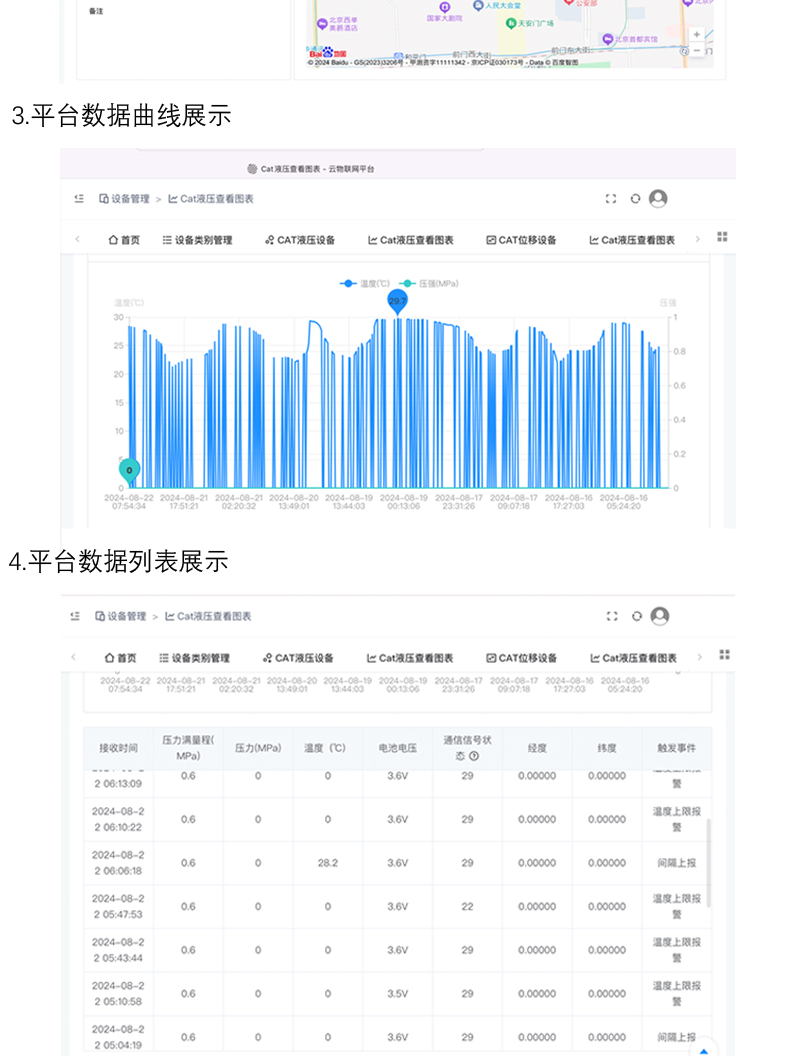
Task: Open user avatar in chart panel header
Action: [658, 199]
